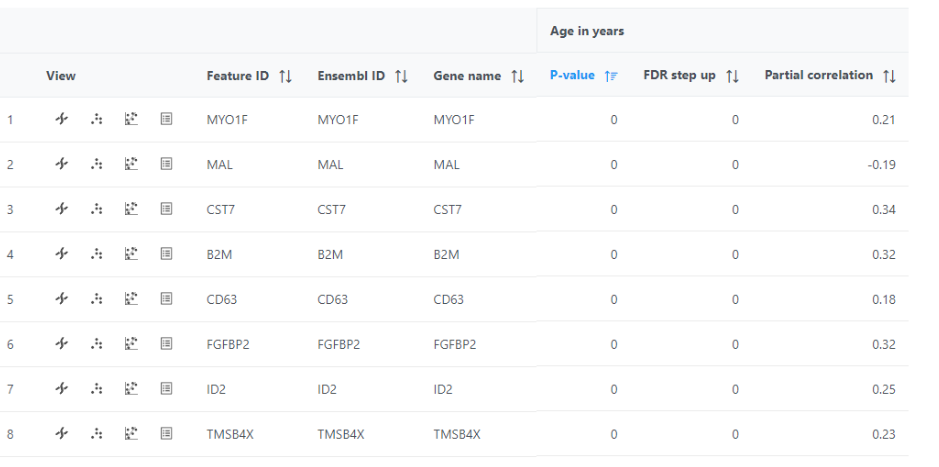Open extra details report for B2M row
The image size is (939, 467).
(166, 254)
